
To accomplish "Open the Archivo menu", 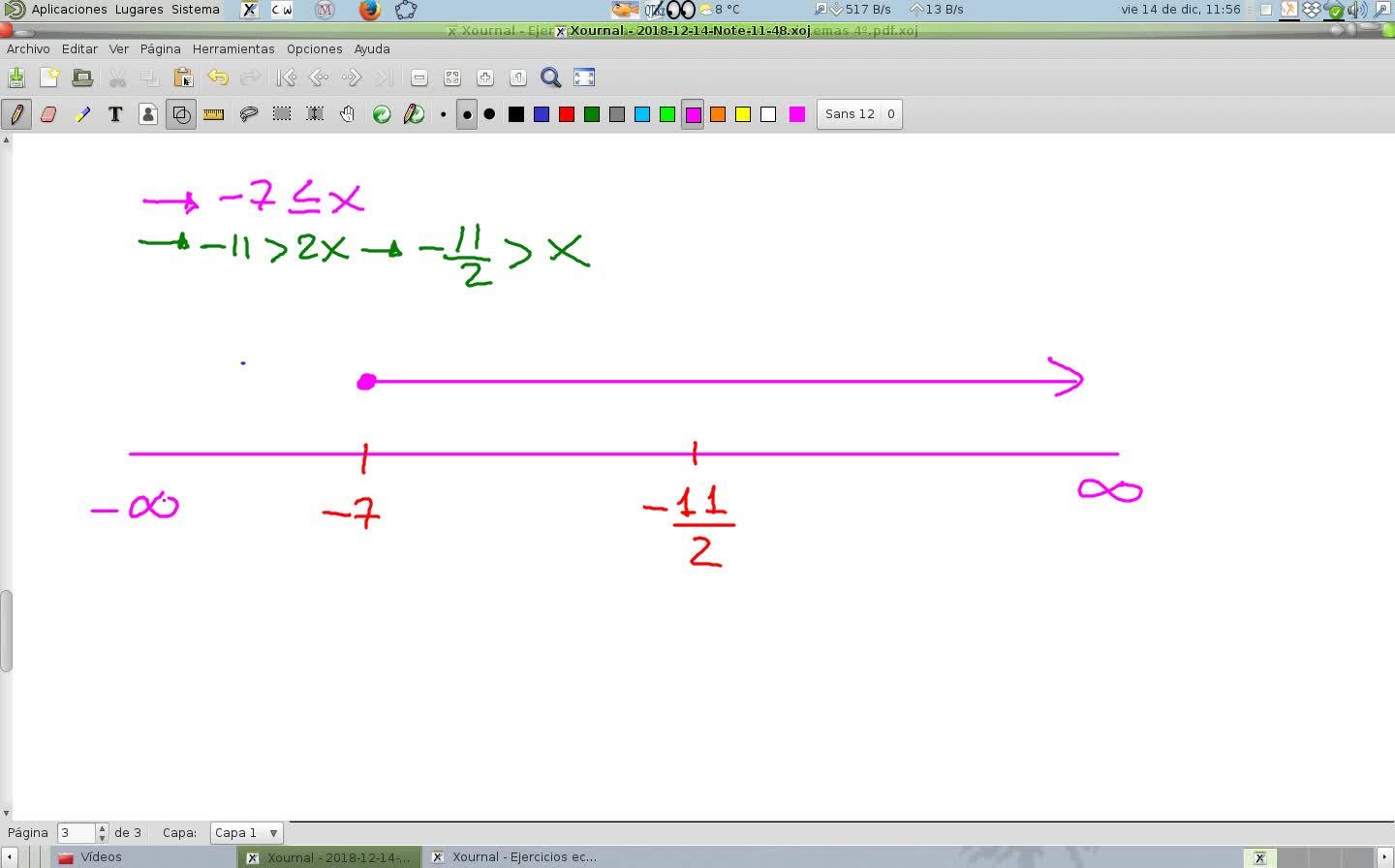I will click(x=28, y=48).
